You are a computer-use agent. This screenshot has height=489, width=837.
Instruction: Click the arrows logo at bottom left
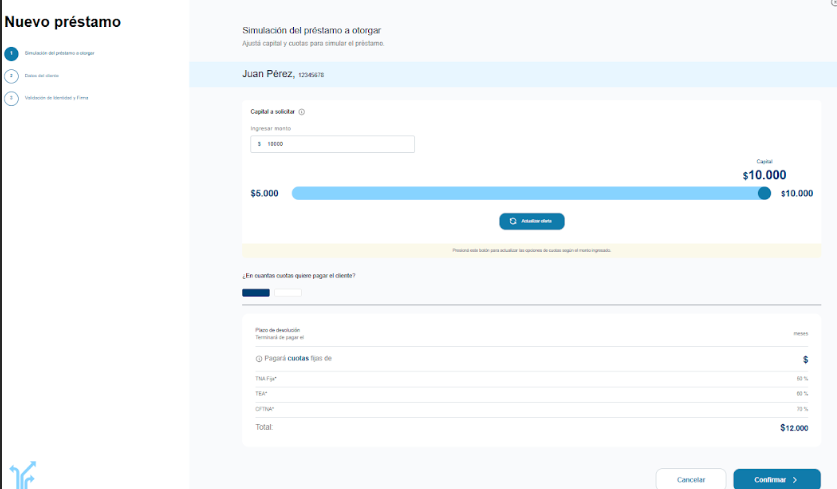pyautogui.click(x=22, y=474)
